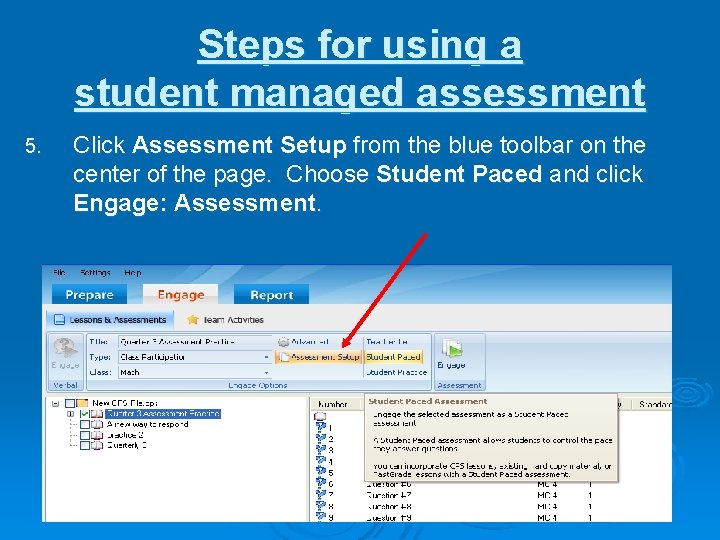Select the highlighted Quarter 3 Assessment Practice lesson

(163, 414)
